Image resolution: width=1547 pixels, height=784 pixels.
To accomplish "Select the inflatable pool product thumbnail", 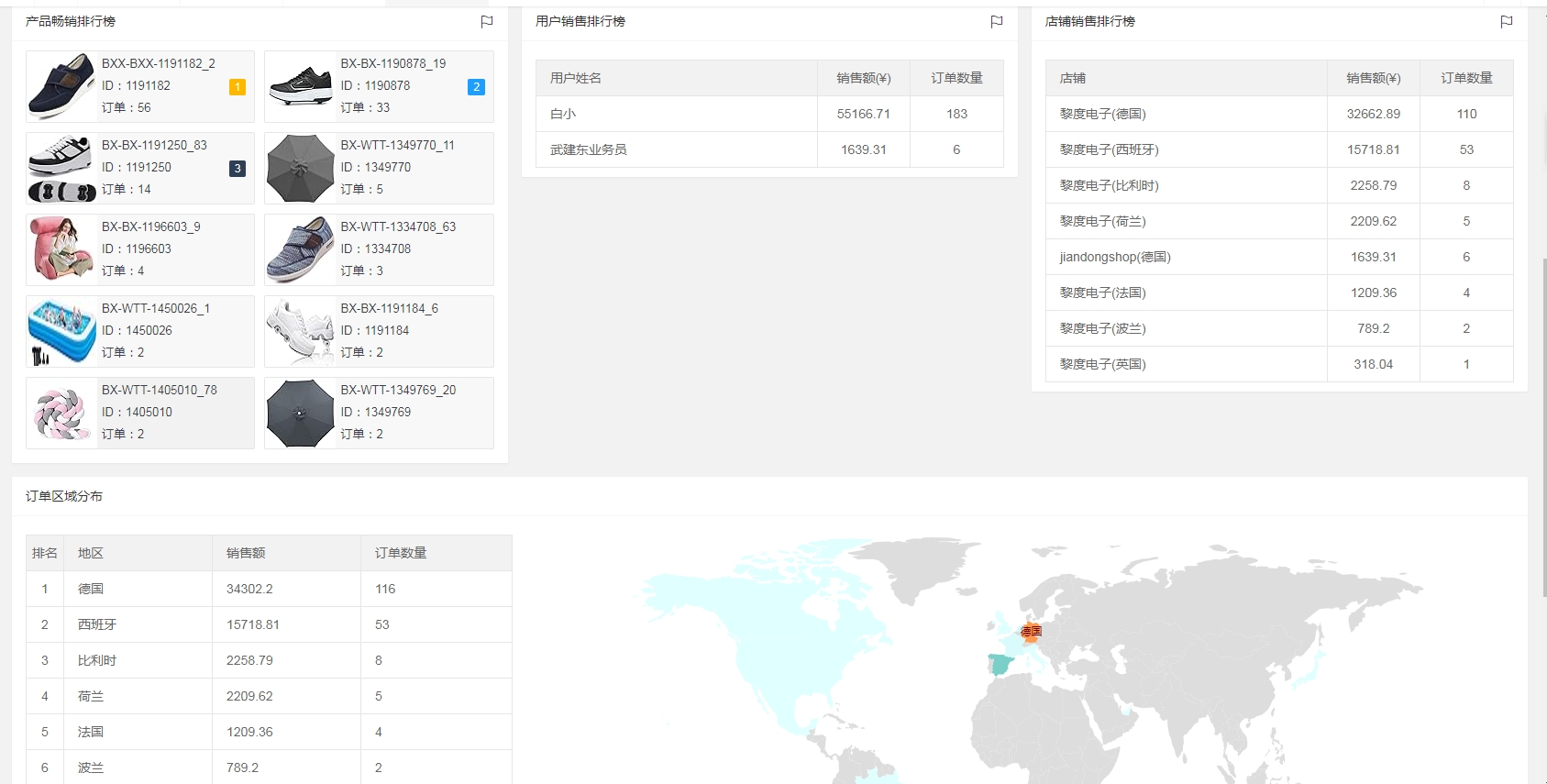I will (61, 331).
